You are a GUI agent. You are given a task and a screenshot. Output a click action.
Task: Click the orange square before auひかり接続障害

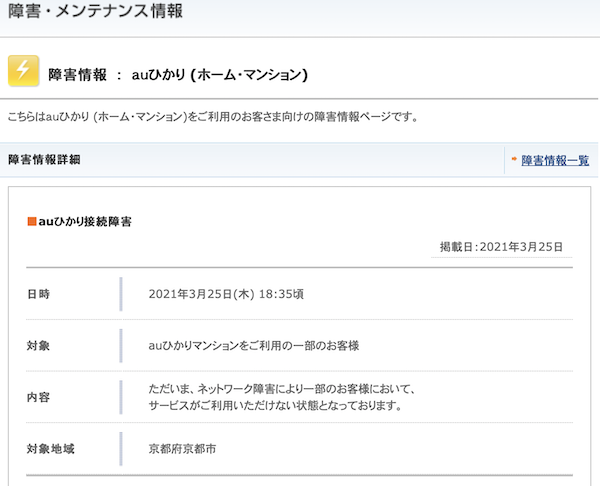click(32, 221)
